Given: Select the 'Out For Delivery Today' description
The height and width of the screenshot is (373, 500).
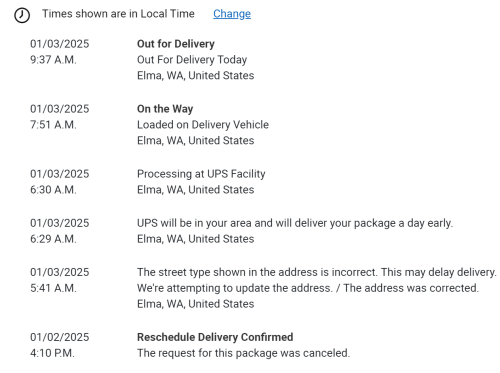Looking at the screenshot, I should point(192,60).
